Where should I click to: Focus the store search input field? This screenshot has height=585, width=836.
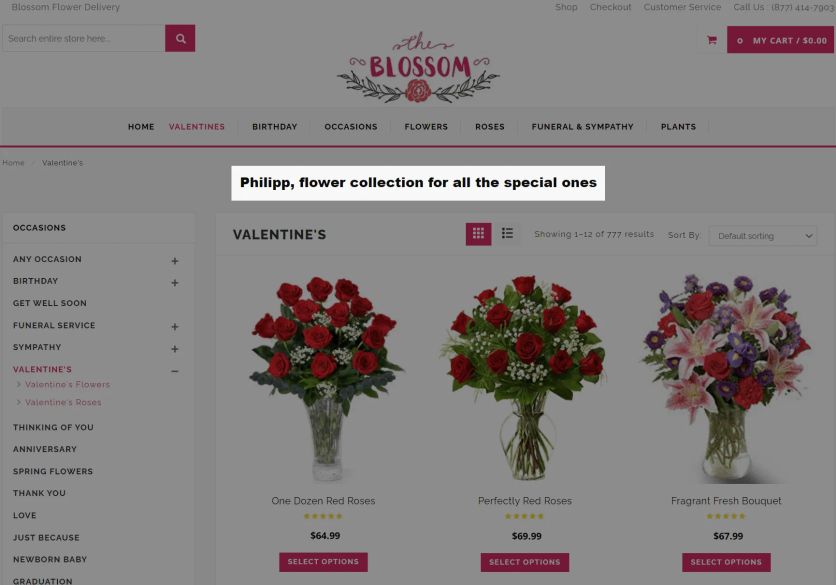[x=84, y=38]
